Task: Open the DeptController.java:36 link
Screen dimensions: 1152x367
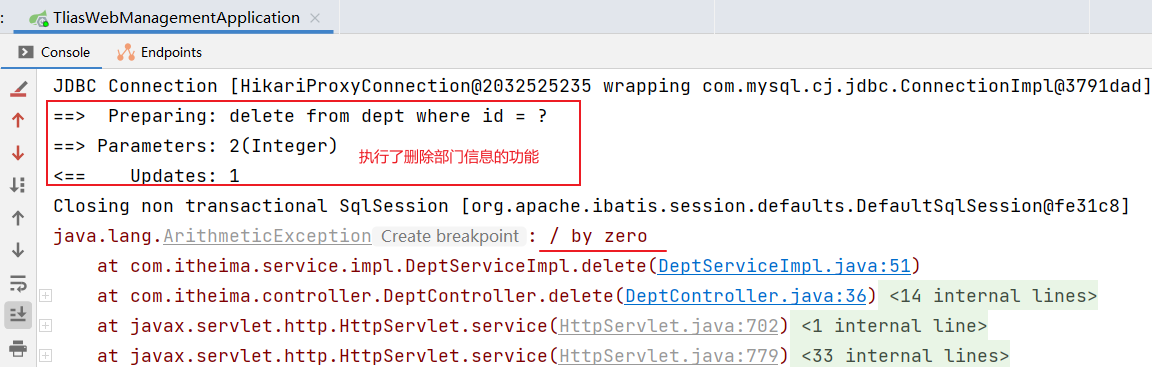Action: point(746,296)
